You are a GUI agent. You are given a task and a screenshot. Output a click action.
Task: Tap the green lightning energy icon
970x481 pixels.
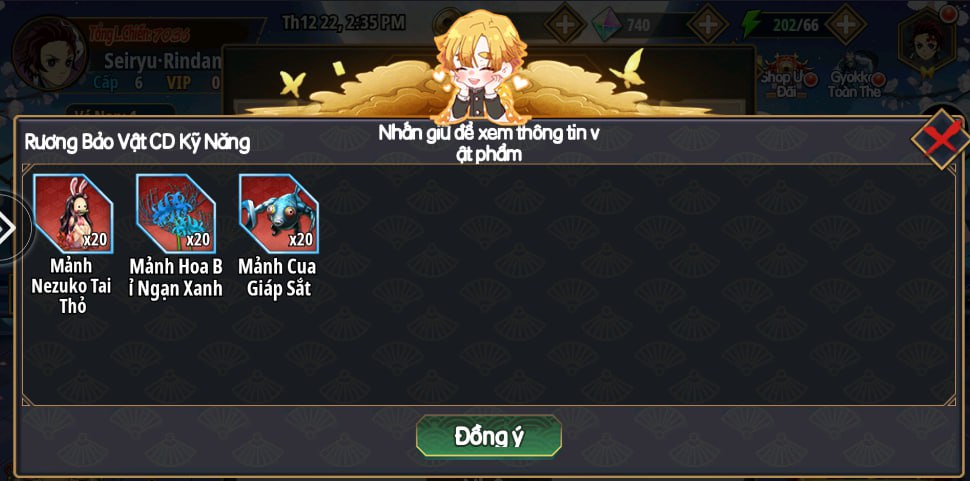751,24
